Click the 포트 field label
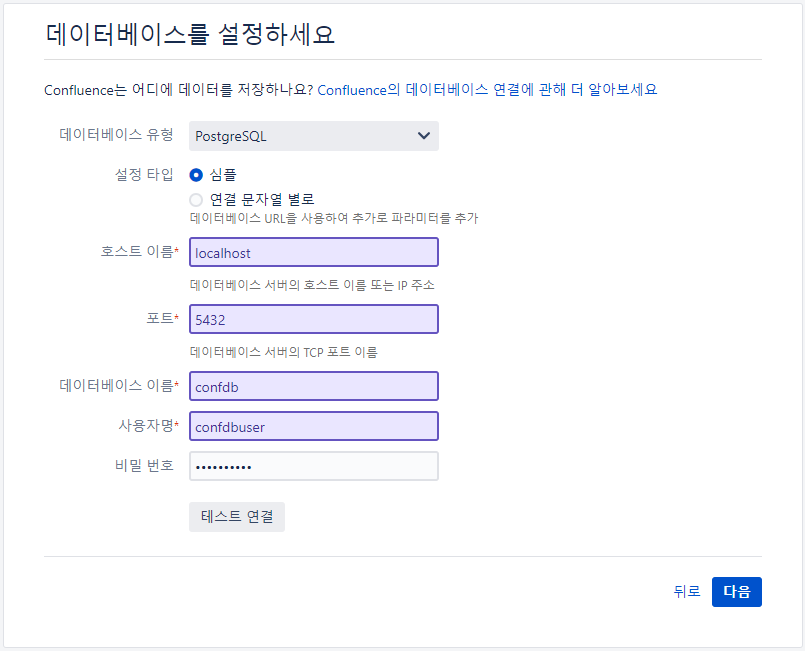This screenshot has height=651, width=805. (x=162, y=318)
